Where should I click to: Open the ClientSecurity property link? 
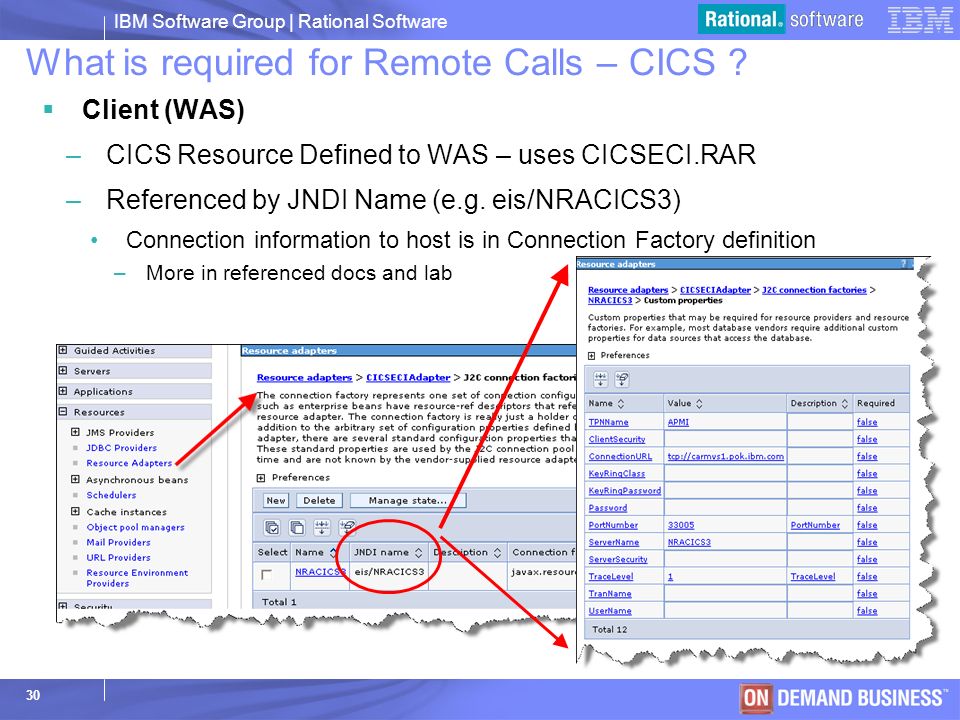(617, 440)
